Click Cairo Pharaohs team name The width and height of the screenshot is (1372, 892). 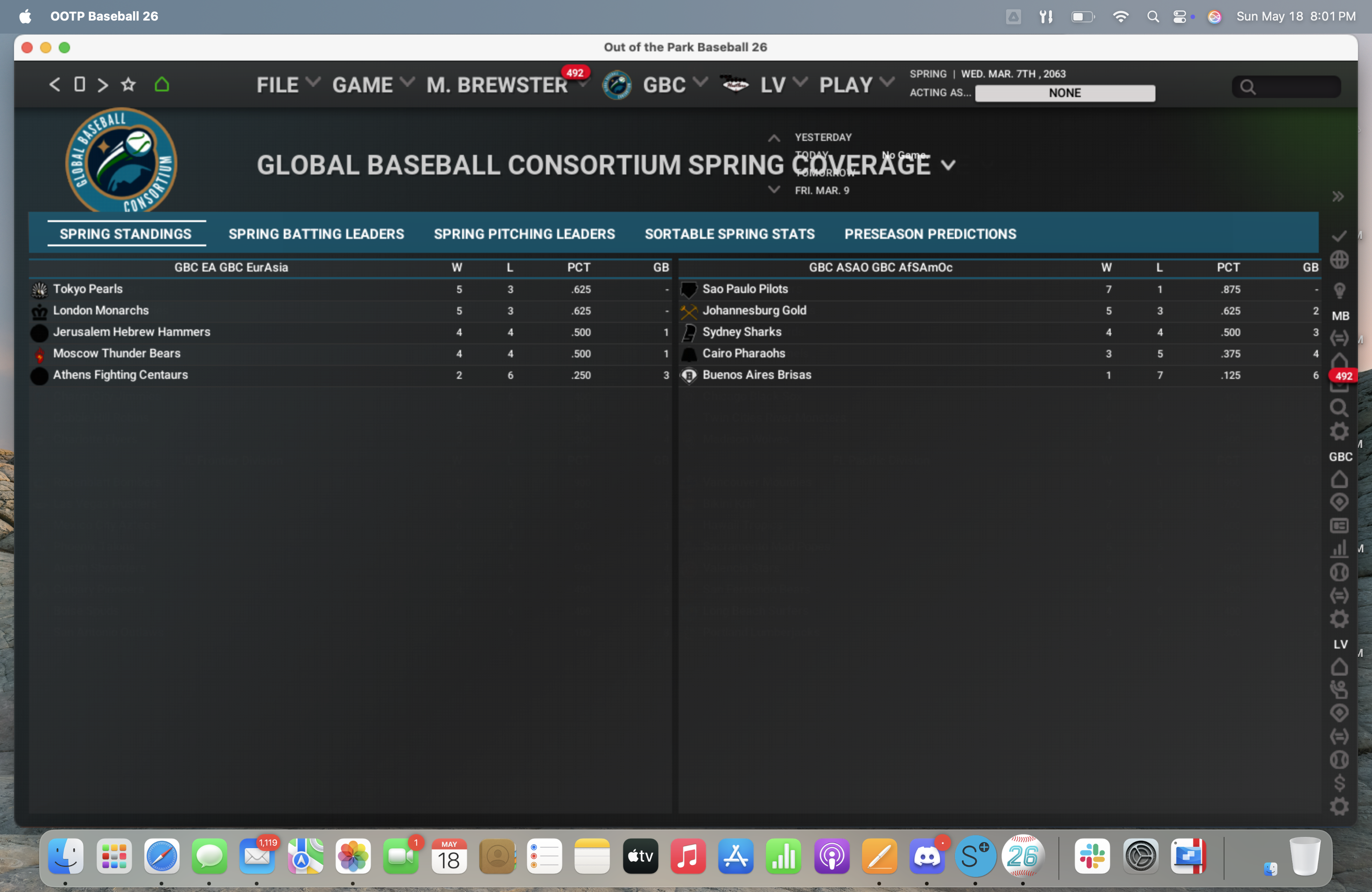click(743, 353)
